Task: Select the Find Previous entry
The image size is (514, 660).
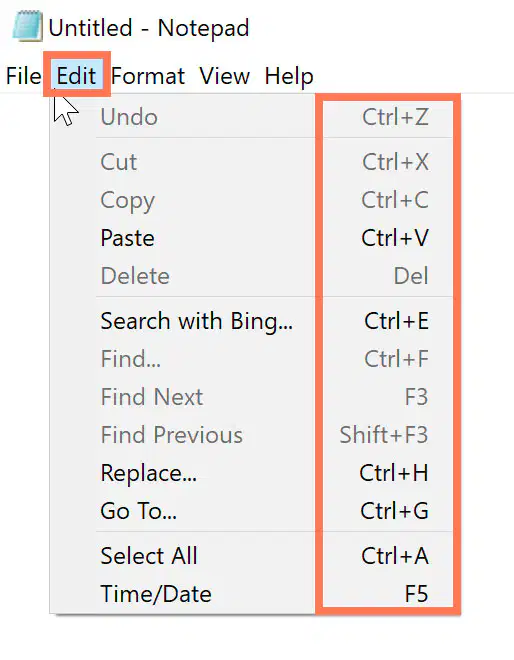Action: point(255,434)
